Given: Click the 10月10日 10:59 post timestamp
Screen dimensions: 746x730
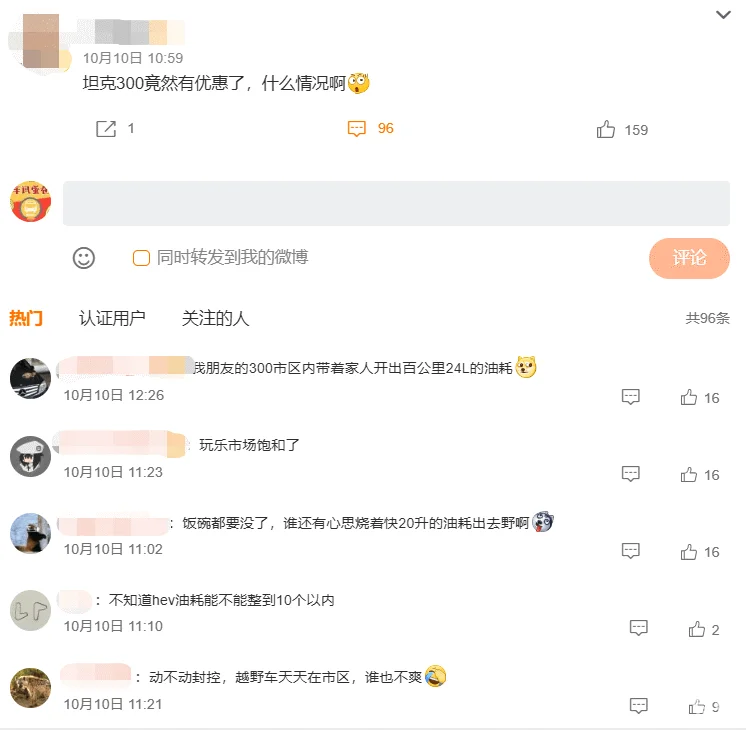Looking at the screenshot, I should (x=133, y=58).
